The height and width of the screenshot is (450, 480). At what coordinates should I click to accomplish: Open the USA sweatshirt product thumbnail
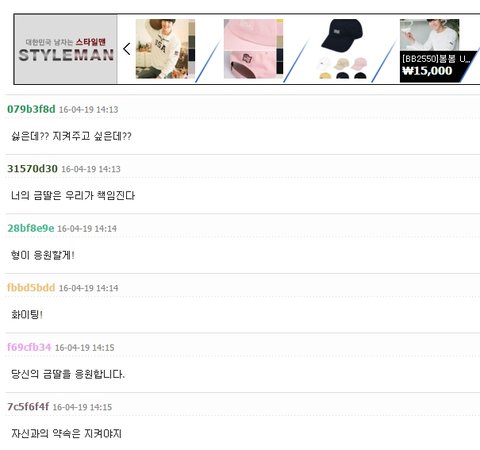point(162,49)
